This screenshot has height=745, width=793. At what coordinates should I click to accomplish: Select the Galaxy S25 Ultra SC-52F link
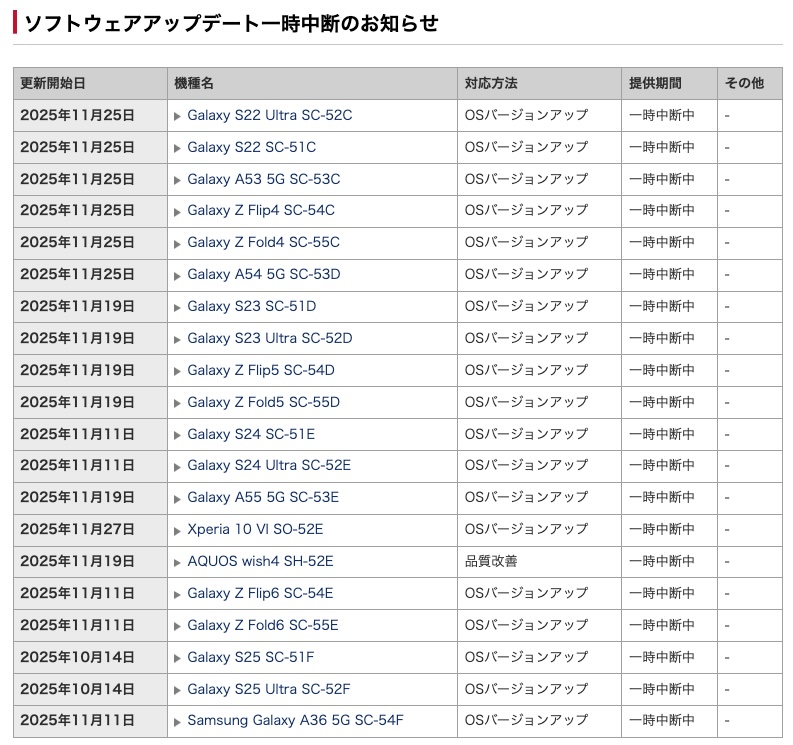(x=268, y=689)
